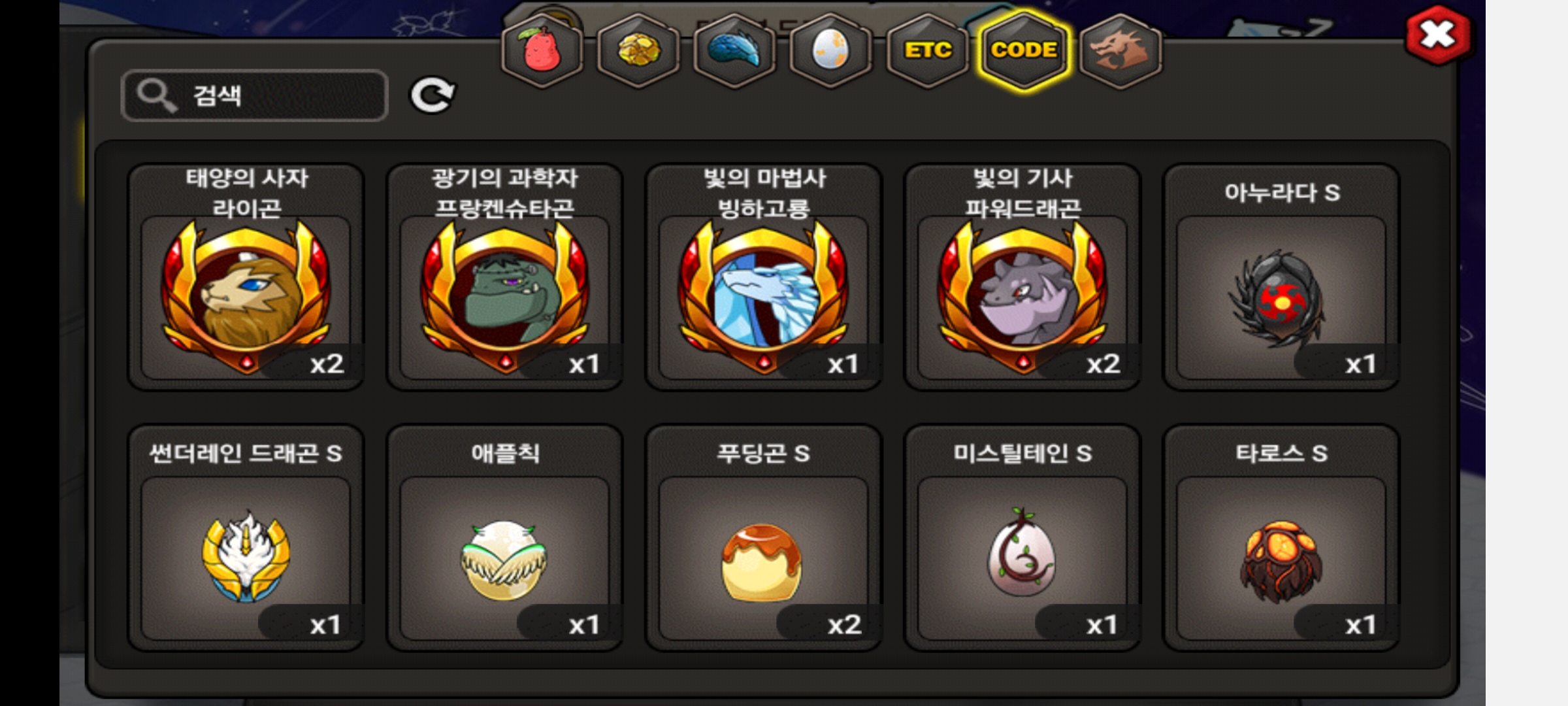
Task: Choose the 타로스 S lava egg
Action: click(1281, 537)
